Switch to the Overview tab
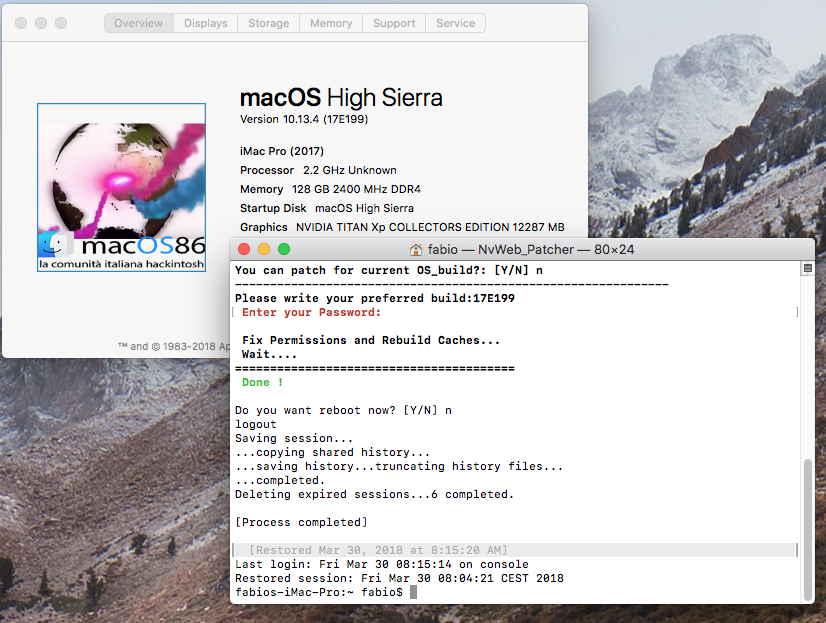This screenshot has height=623, width=826. coord(139,23)
